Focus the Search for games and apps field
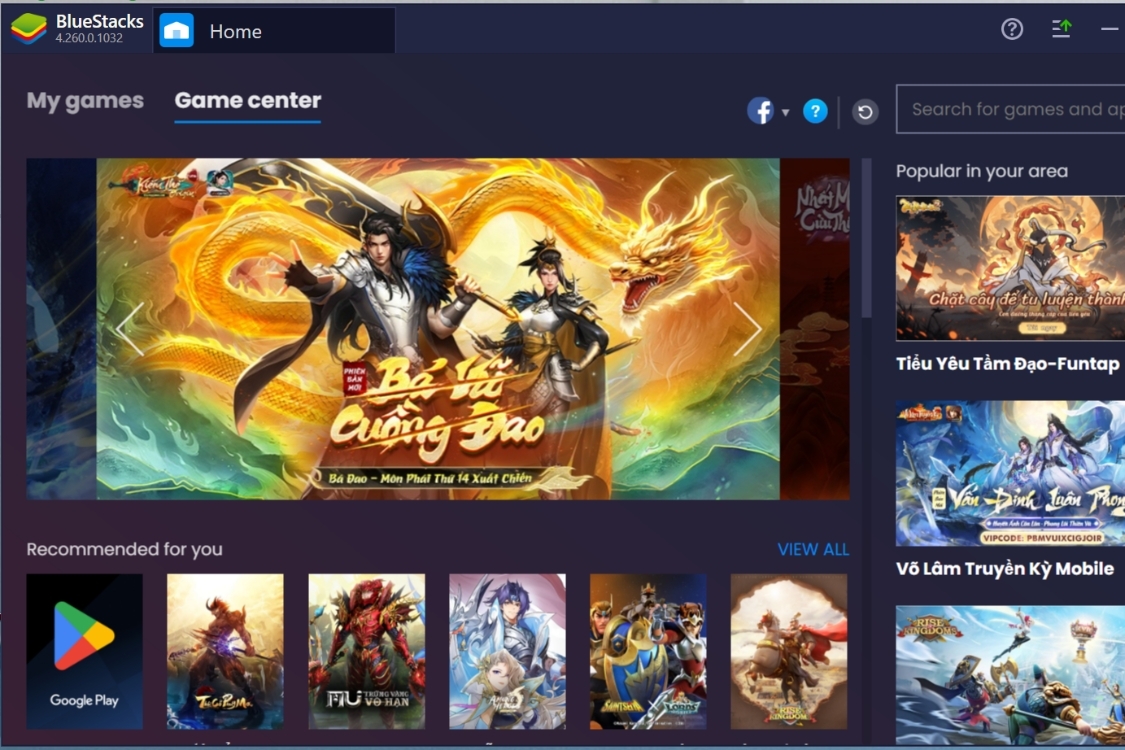The image size is (1125, 750). (x=1010, y=109)
